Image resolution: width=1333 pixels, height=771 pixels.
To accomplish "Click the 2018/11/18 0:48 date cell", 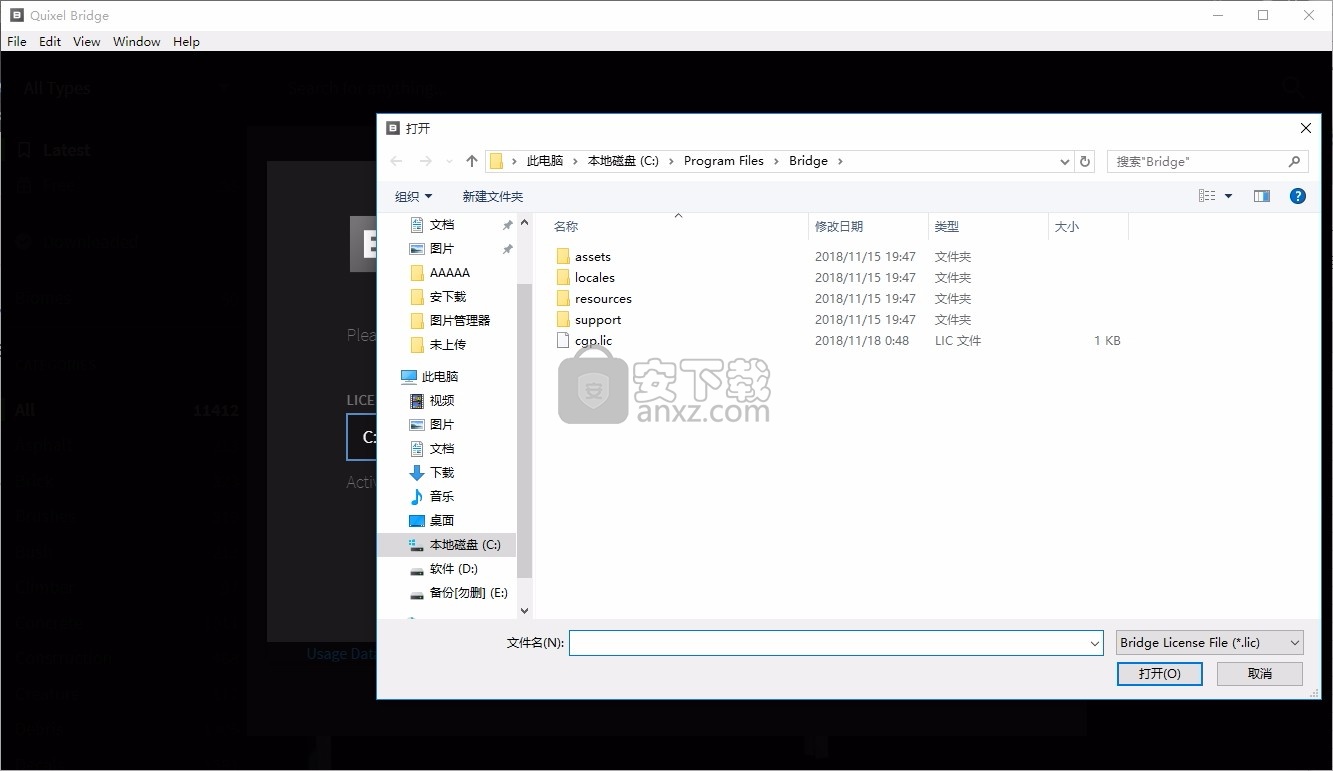I will [x=862, y=341].
